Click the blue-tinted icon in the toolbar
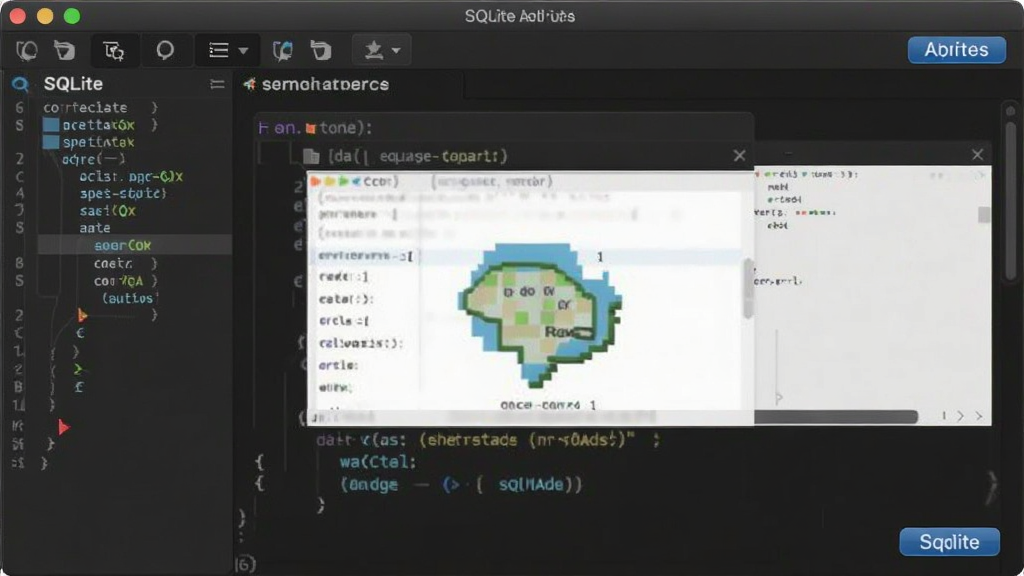 pos(282,50)
